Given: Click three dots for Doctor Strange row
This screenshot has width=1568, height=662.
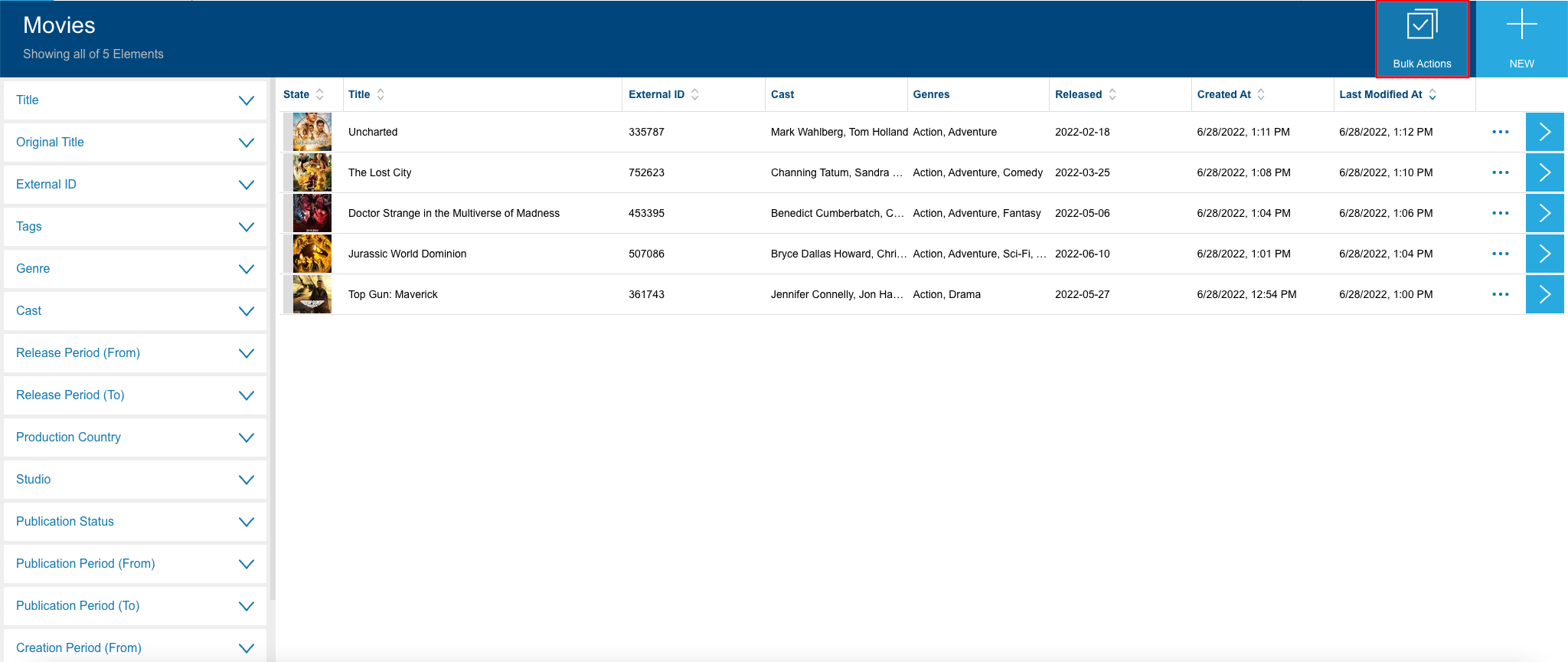Looking at the screenshot, I should (1500, 213).
